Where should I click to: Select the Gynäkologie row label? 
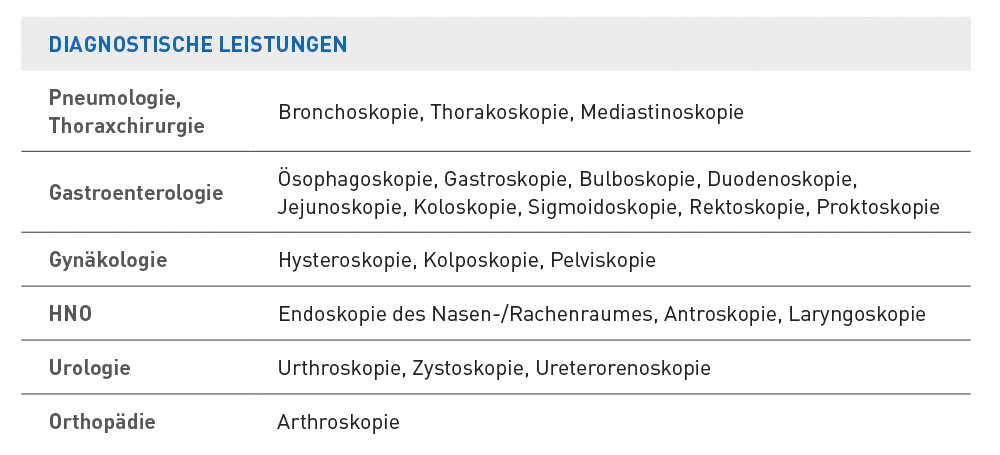coord(108,260)
